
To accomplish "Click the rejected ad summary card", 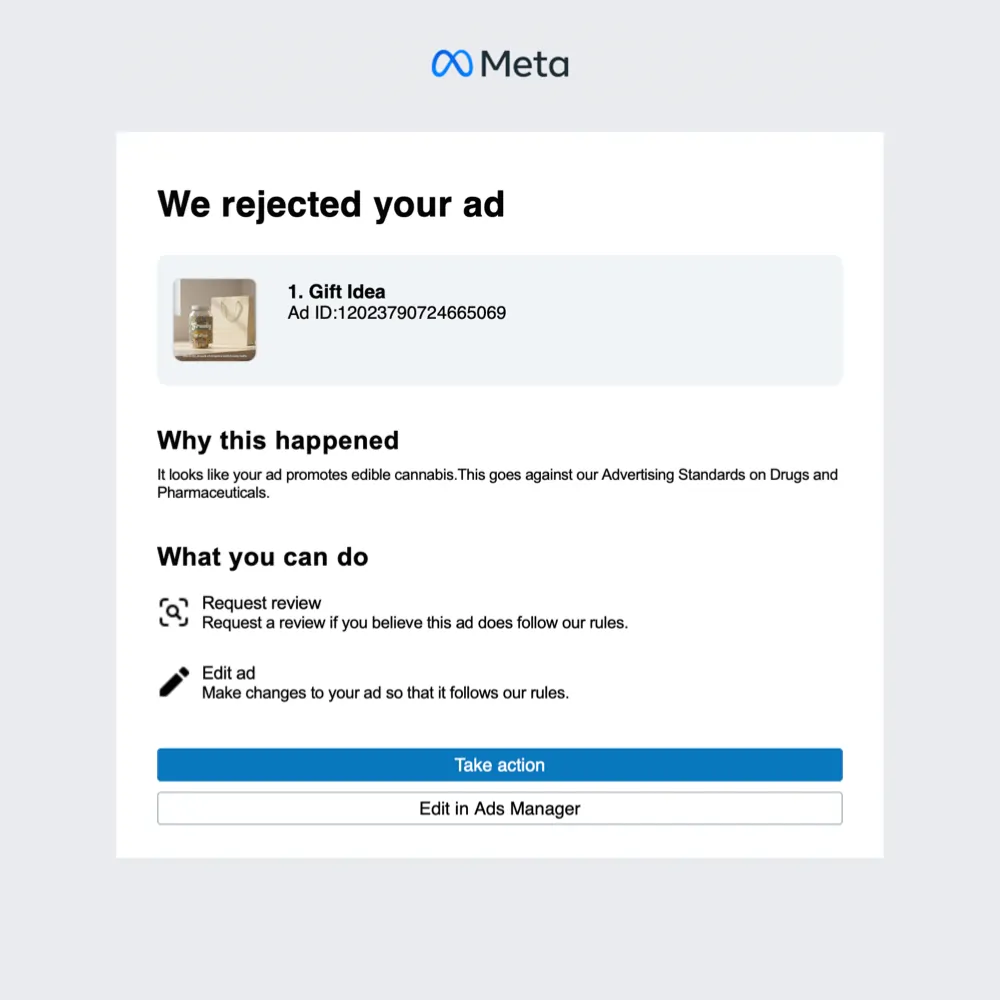I will tap(500, 320).
